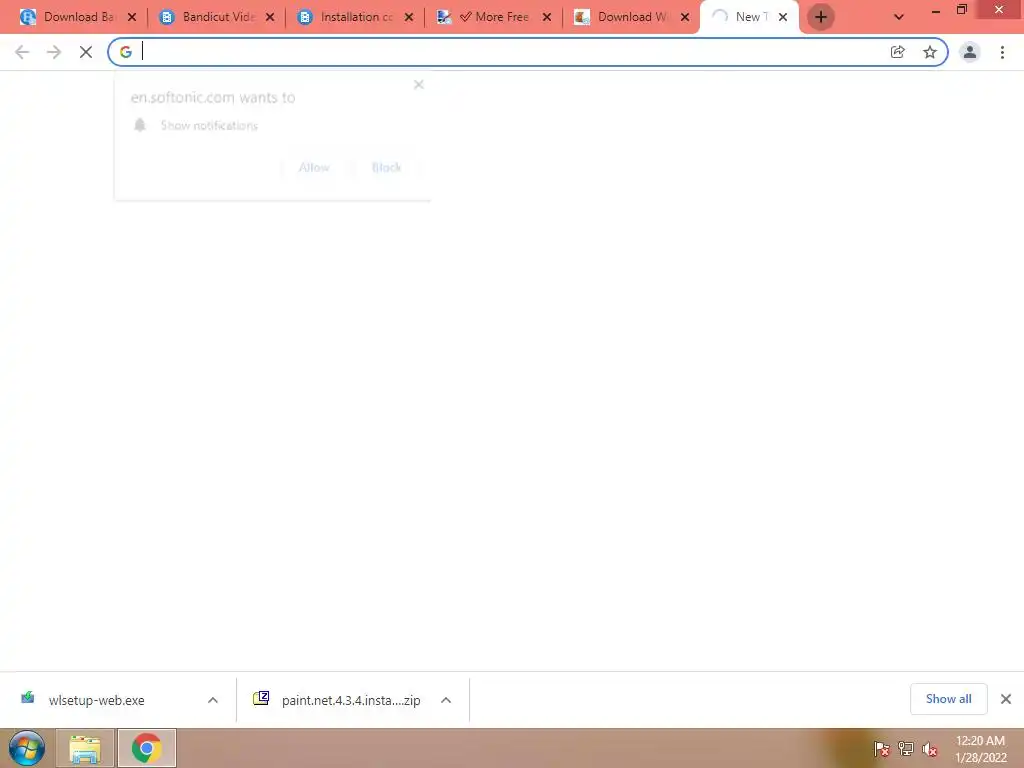
Task: Go forward to next page
Action: 54,52
